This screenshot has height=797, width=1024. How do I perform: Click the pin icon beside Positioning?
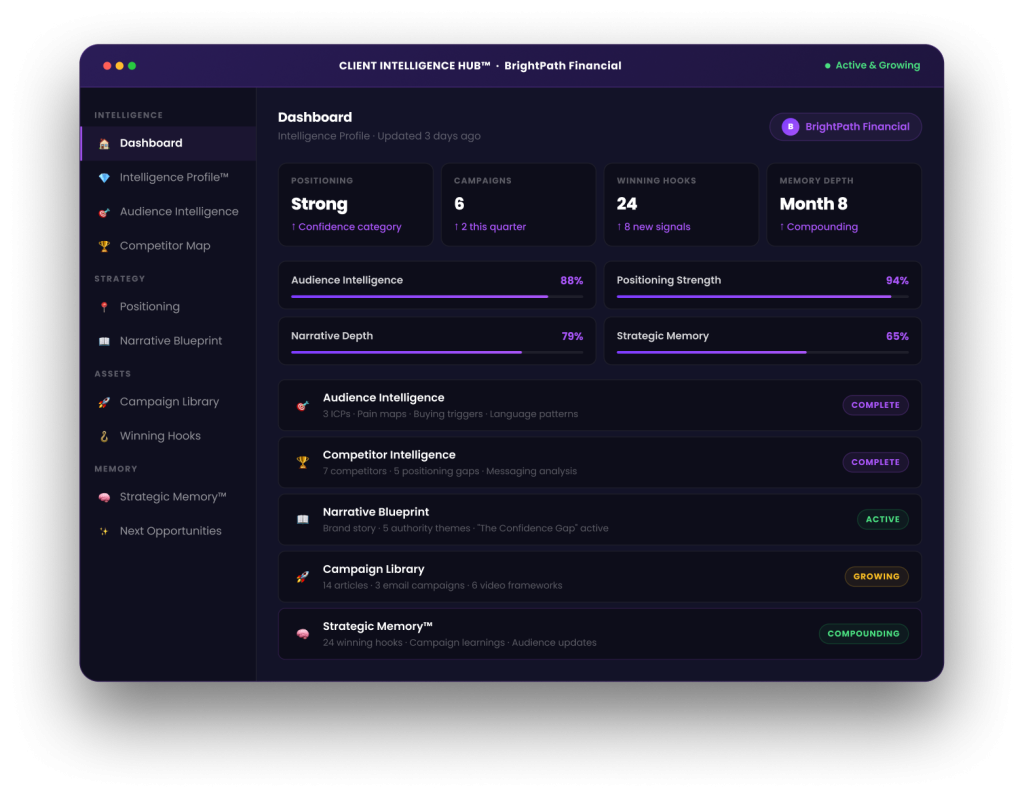point(104,307)
